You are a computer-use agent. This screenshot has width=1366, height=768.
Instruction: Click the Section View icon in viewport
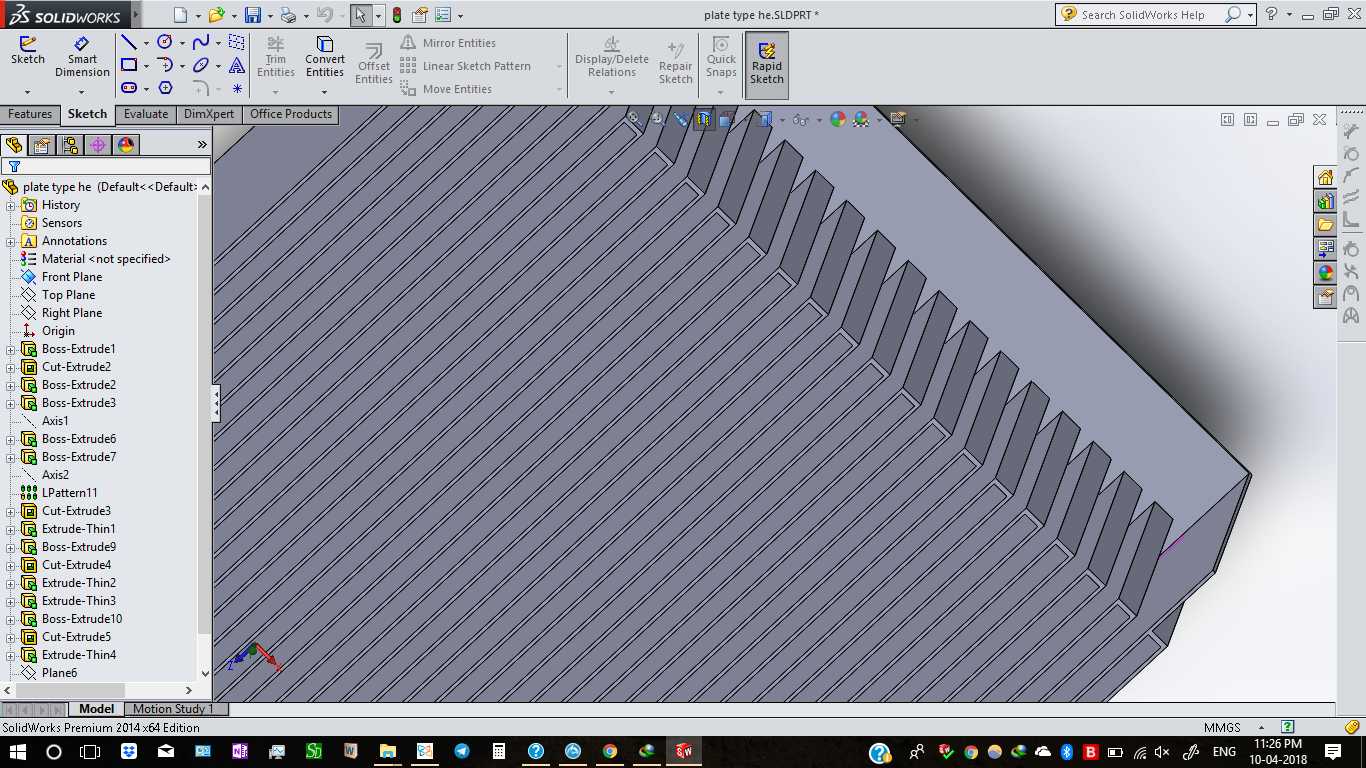pyautogui.click(x=704, y=119)
